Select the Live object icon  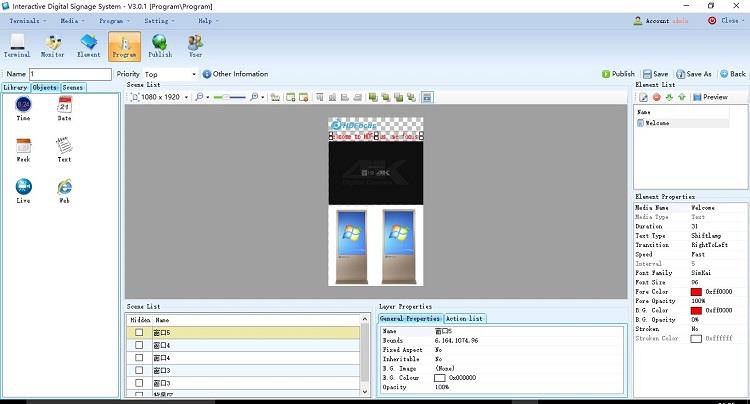click(x=23, y=187)
